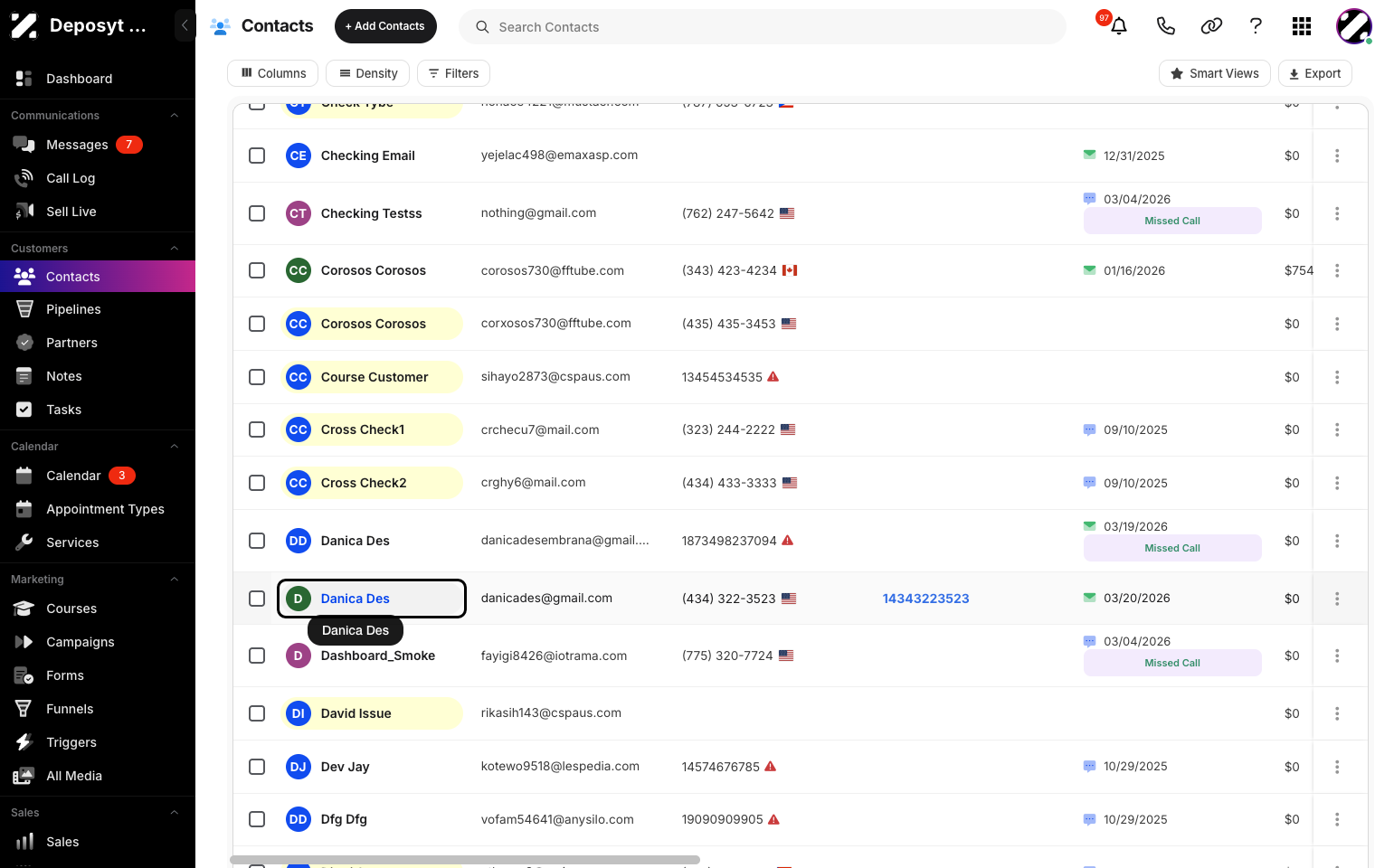Click the US flag icon for Dashboard_Smoke phone
Viewport: 1394px width, 868px height.
pos(786,656)
